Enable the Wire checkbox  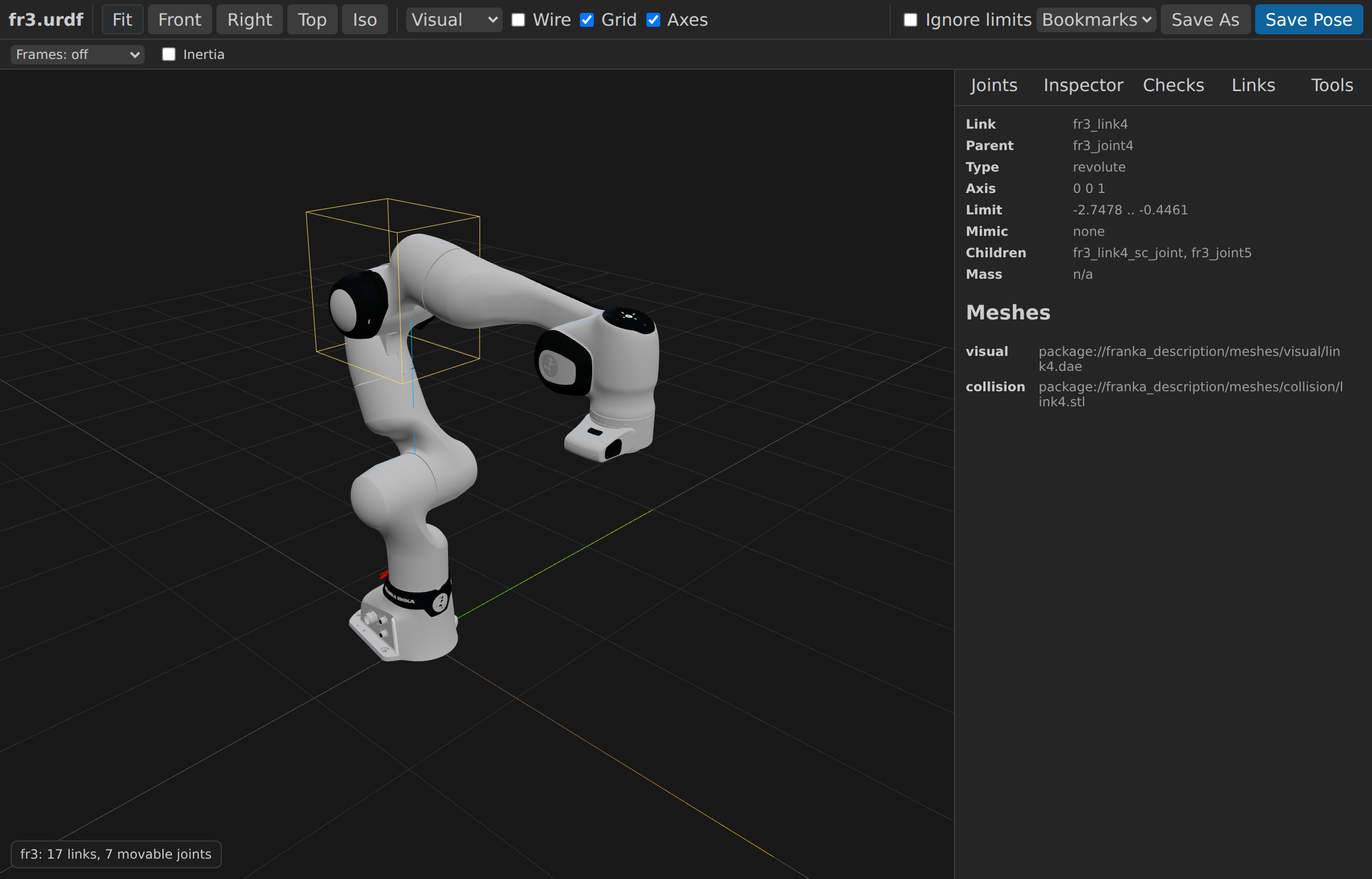pyautogui.click(x=518, y=20)
